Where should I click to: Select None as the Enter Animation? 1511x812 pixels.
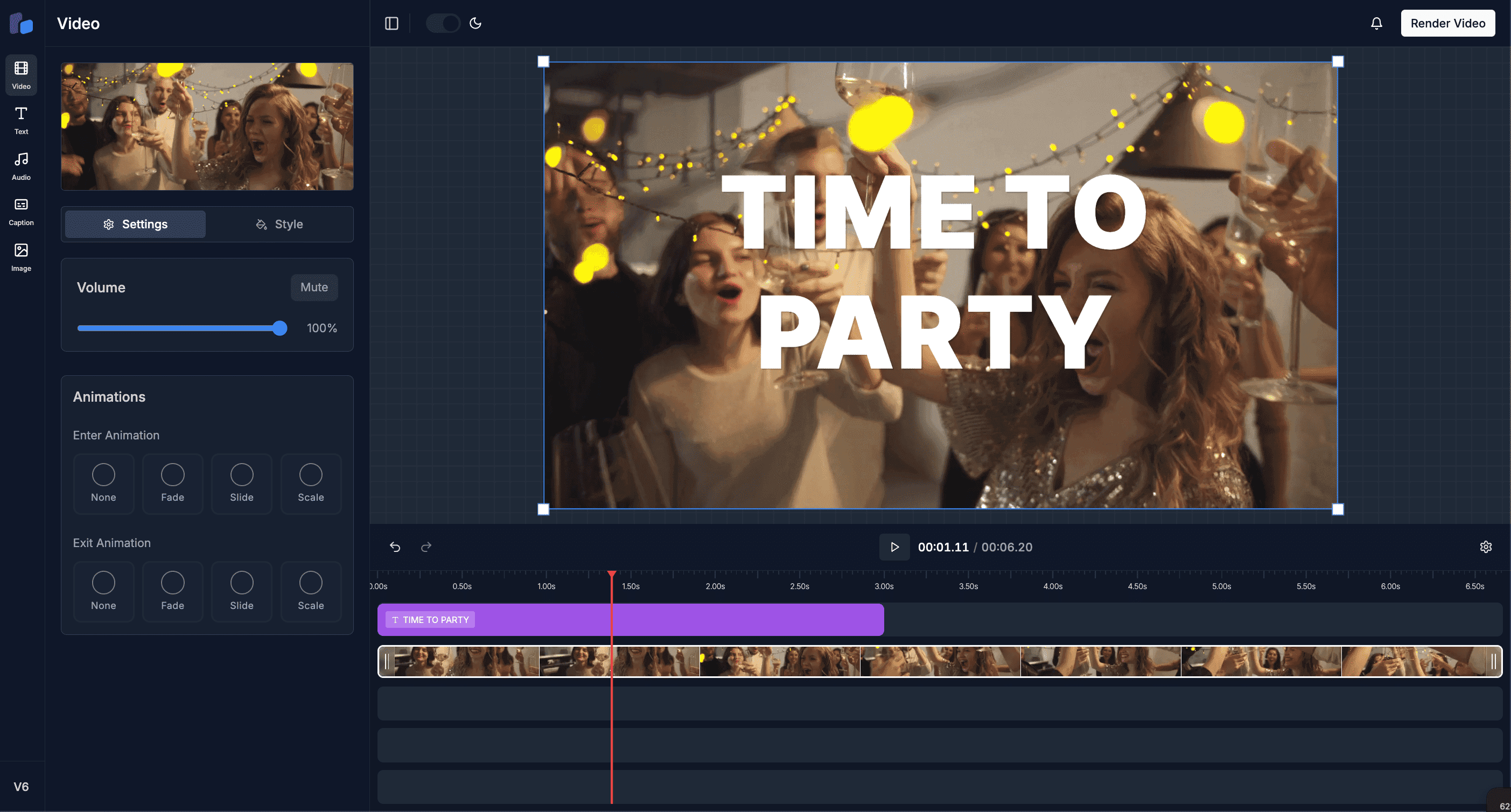click(x=104, y=484)
